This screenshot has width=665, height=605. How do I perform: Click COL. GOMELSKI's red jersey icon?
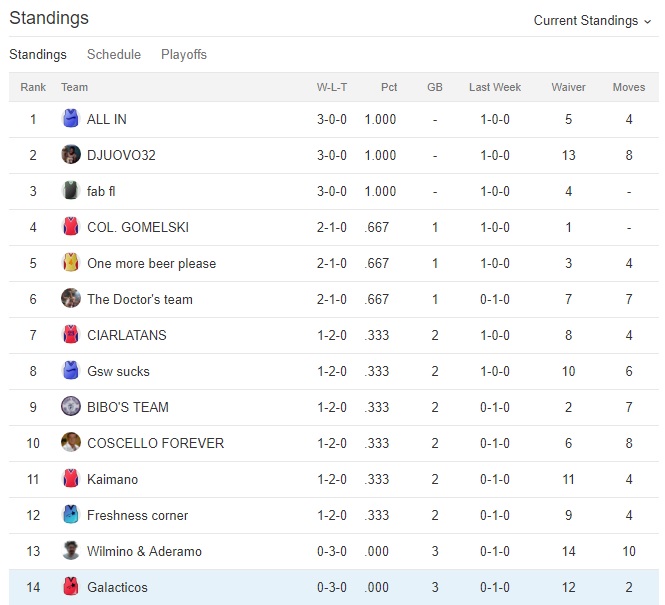70,227
